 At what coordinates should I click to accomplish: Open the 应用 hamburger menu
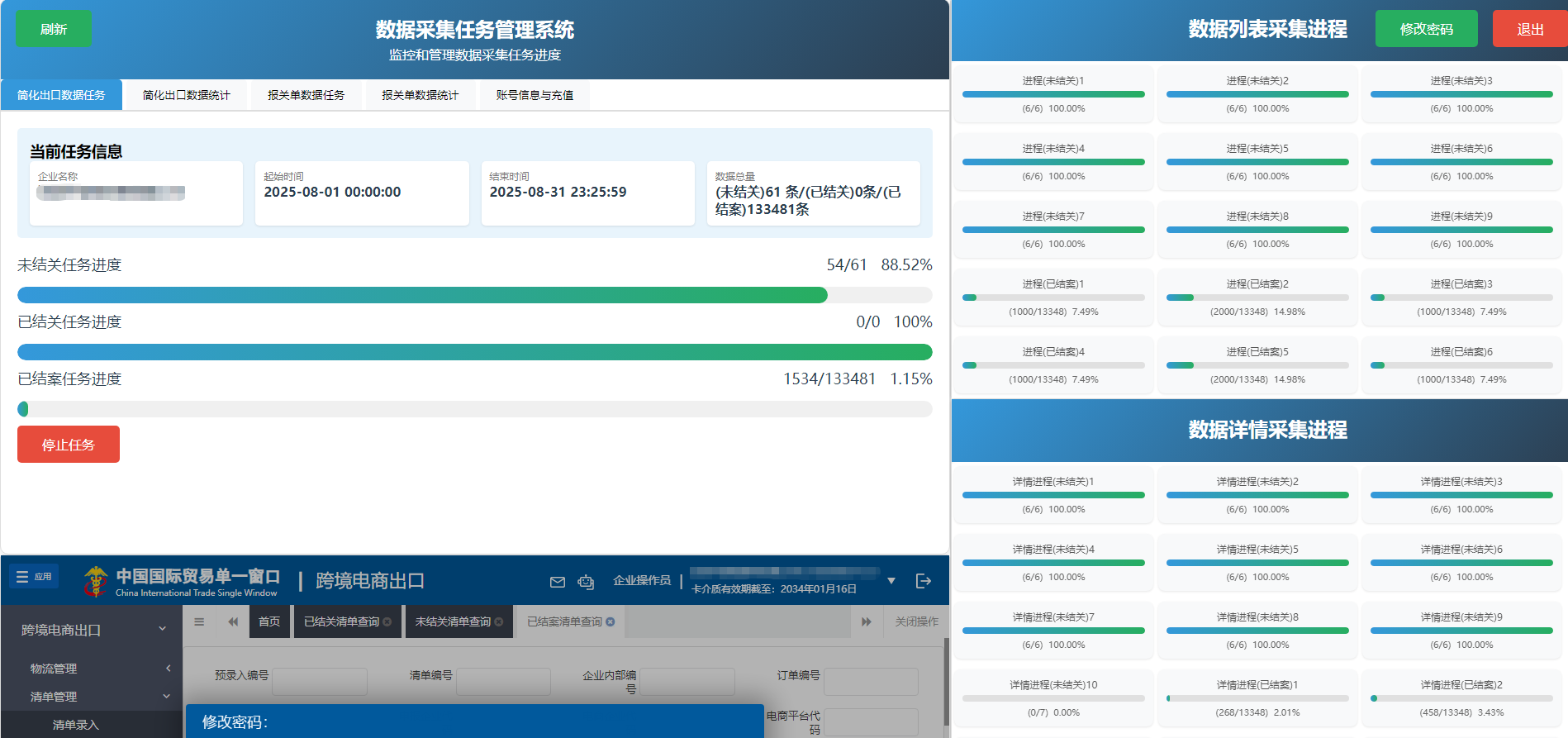pyautogui.click(x=34, y=577)
